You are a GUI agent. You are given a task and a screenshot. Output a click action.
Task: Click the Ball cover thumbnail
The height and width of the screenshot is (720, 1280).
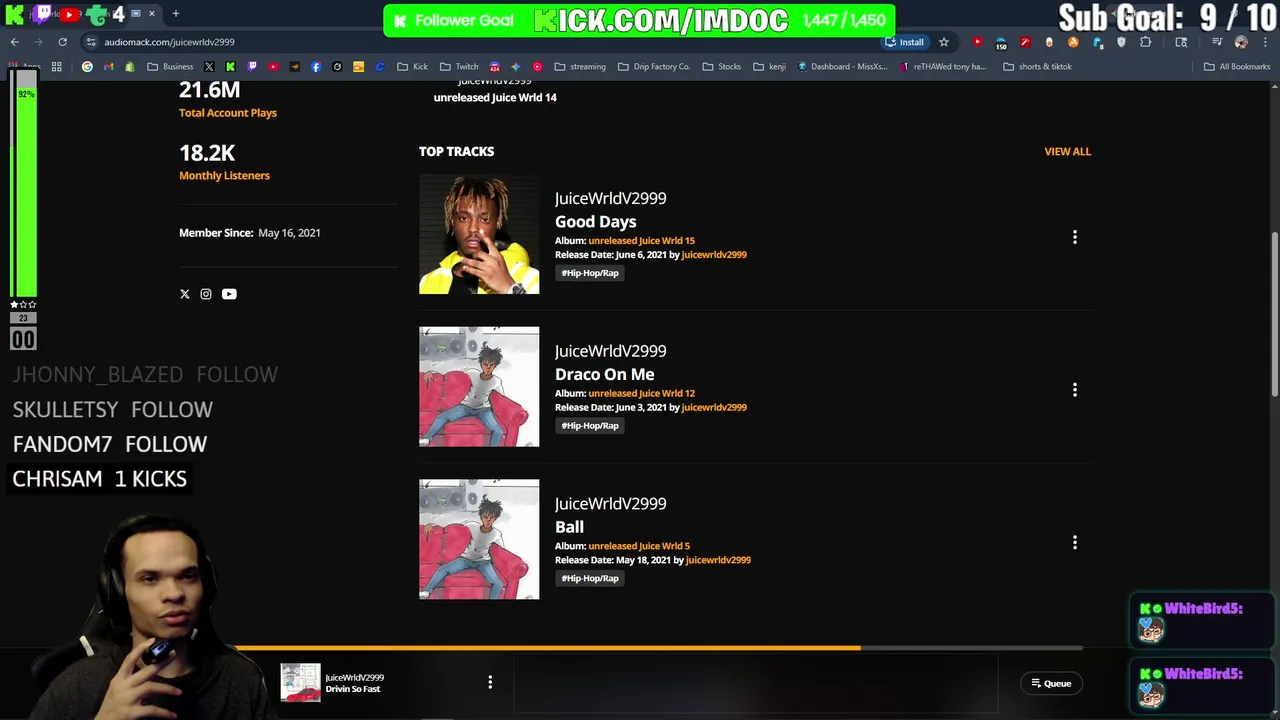click(x=479, y=539)
